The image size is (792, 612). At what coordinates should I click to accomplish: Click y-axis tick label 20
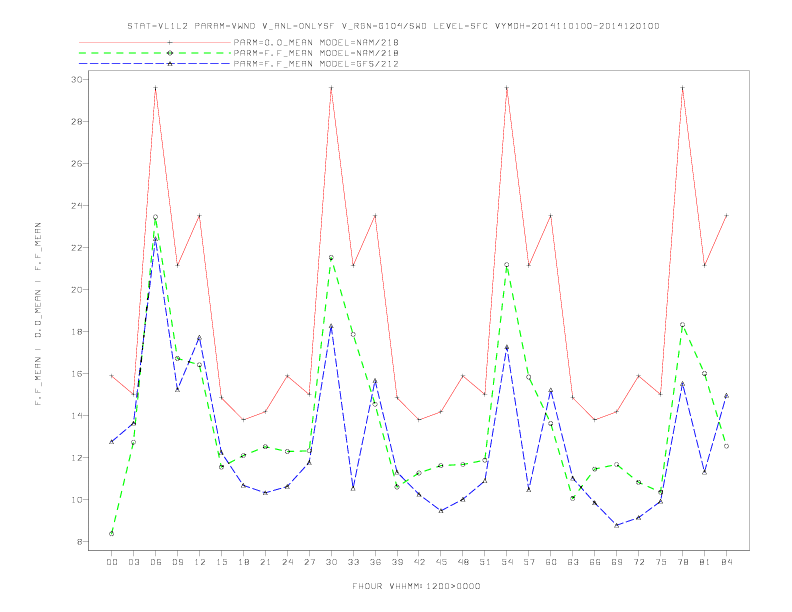tap(76, 289)
